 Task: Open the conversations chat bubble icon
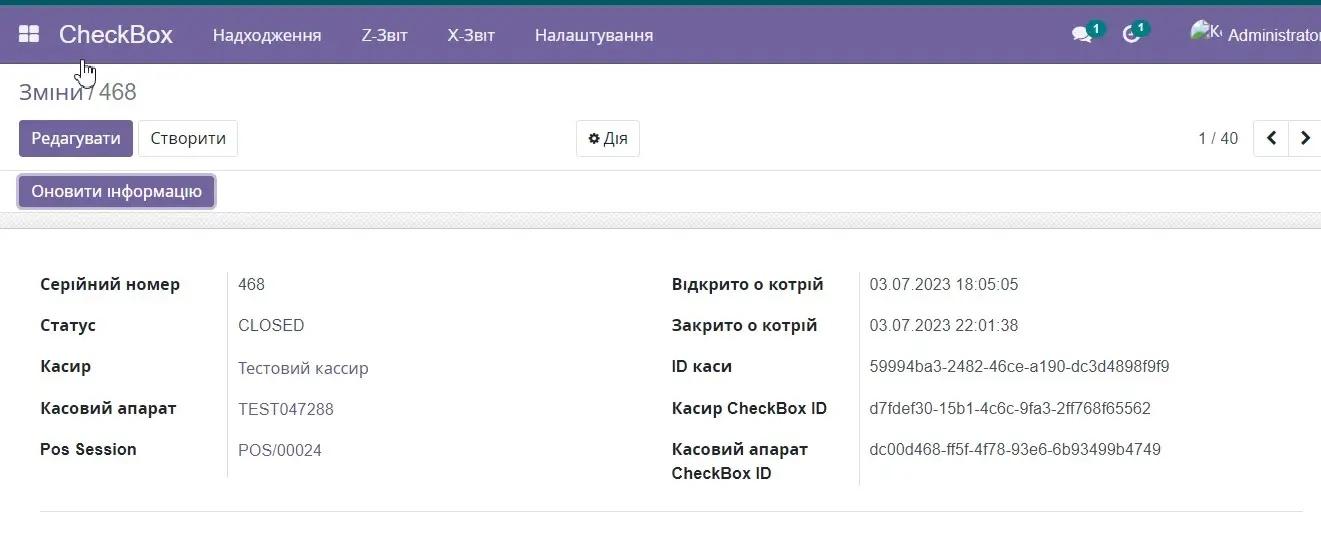(x=1081, y=35)
